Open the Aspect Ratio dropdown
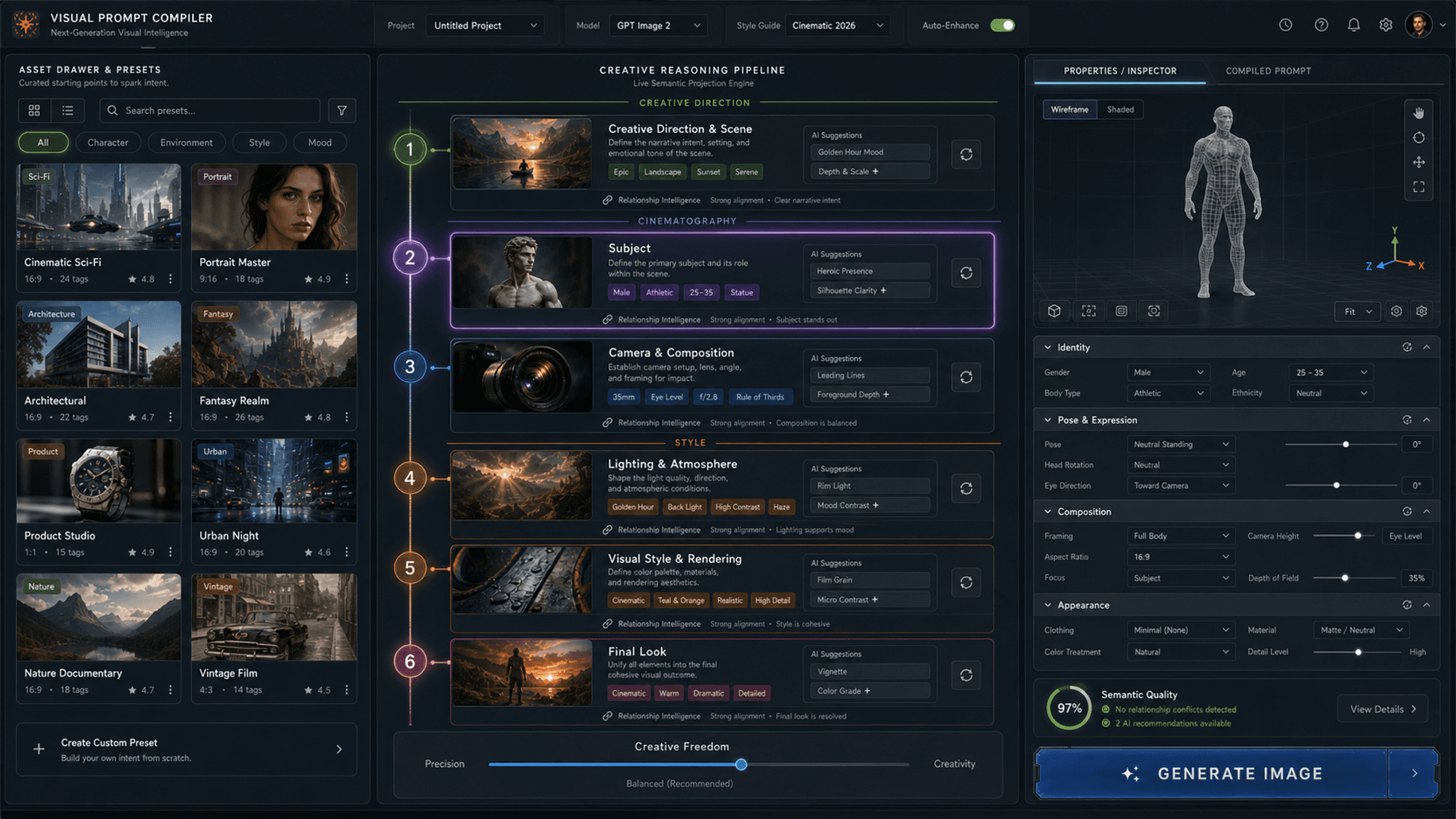This screenshot has height=819, width=1456. coord(1181,557)
